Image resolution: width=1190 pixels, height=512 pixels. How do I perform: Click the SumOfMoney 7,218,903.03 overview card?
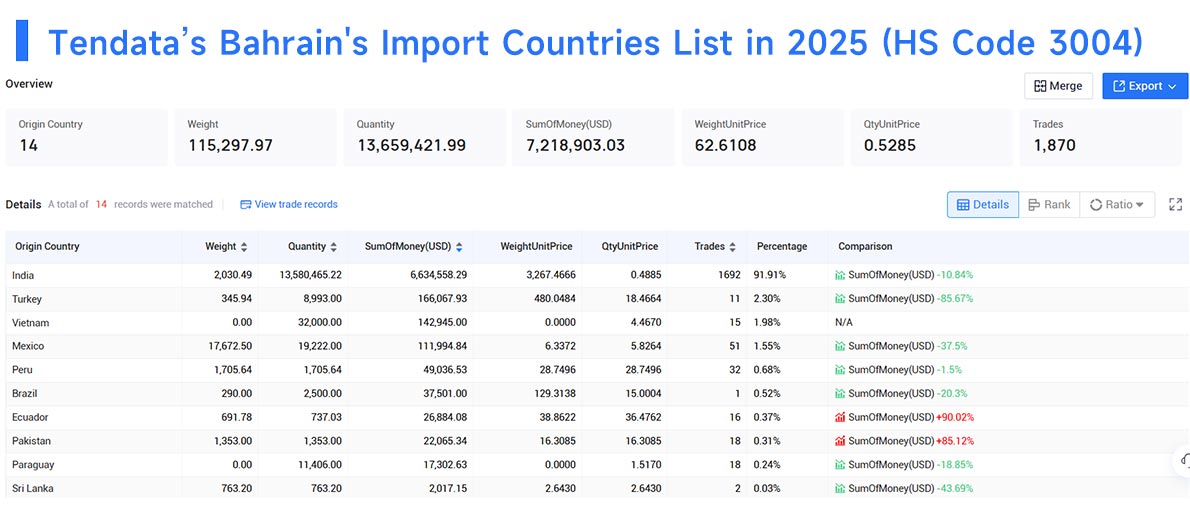[593, 137]
